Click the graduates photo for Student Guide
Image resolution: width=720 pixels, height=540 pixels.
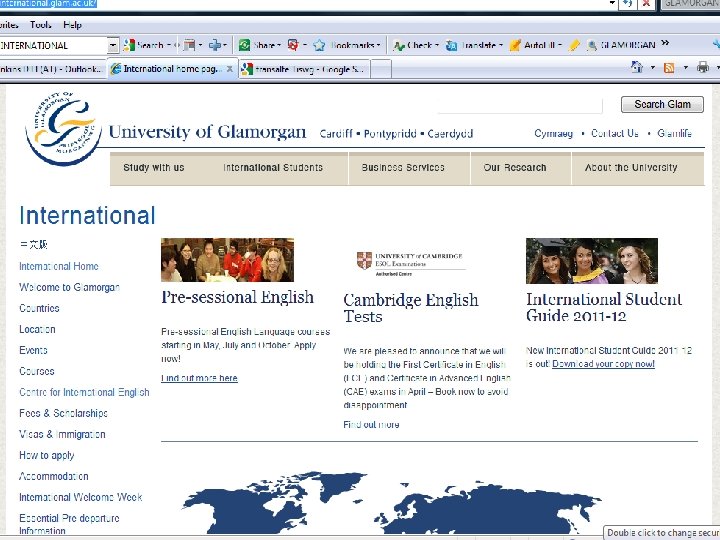coord(591,261)
